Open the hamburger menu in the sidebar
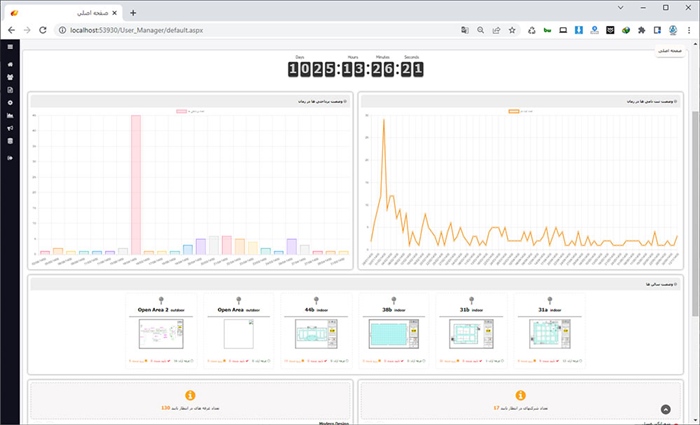Image resolution: width=700 pixels, height=425 pixels. pos(10,47)
